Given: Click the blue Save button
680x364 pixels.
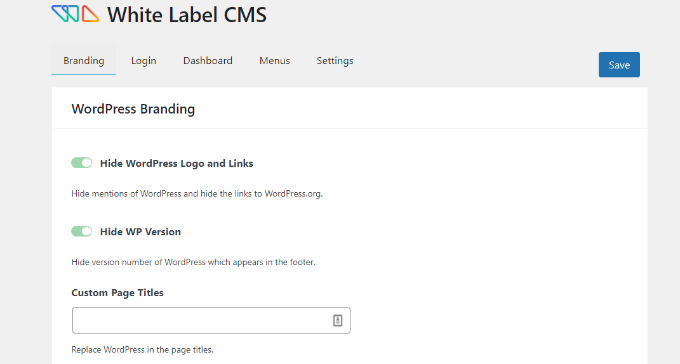Looking at the screenshot, I should click(619, 65).
